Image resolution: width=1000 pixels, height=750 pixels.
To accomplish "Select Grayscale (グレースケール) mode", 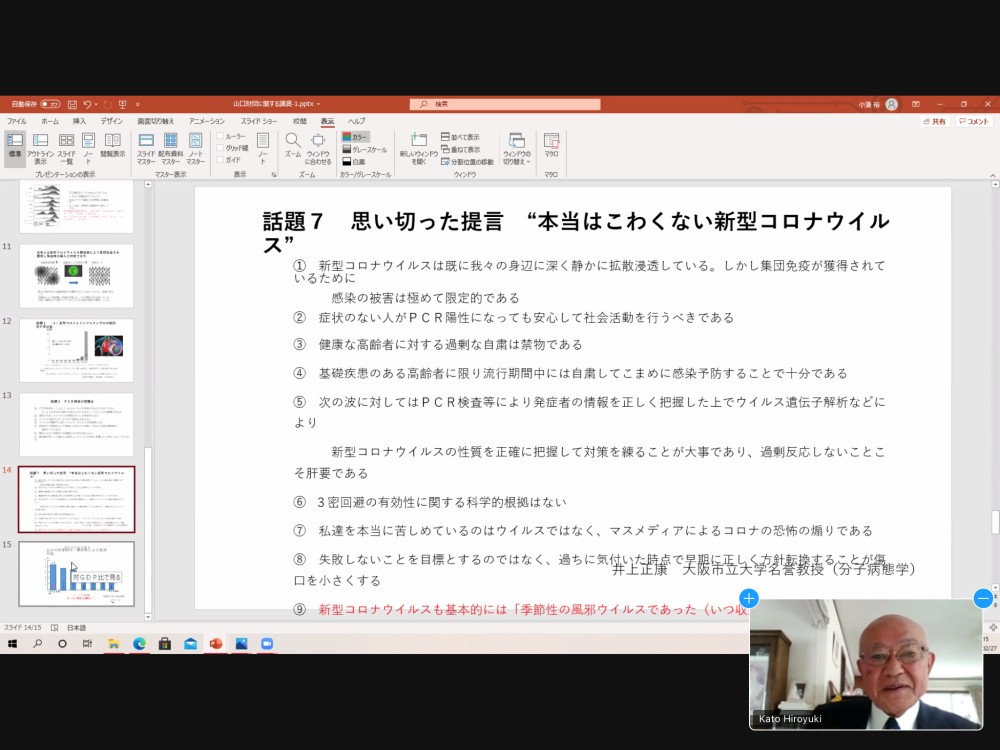I will click(365, 149).
